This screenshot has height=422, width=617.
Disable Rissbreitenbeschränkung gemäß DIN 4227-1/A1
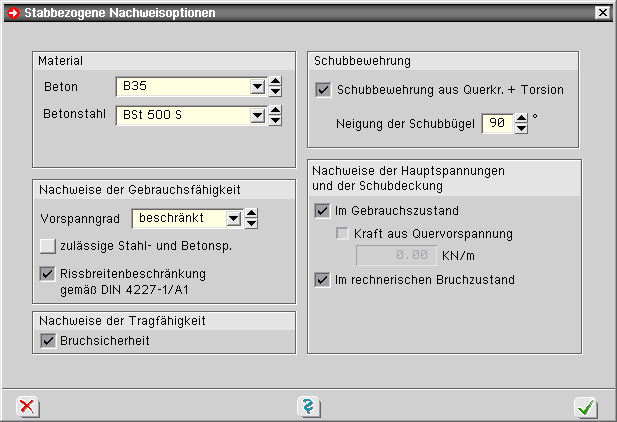point(47,273)
